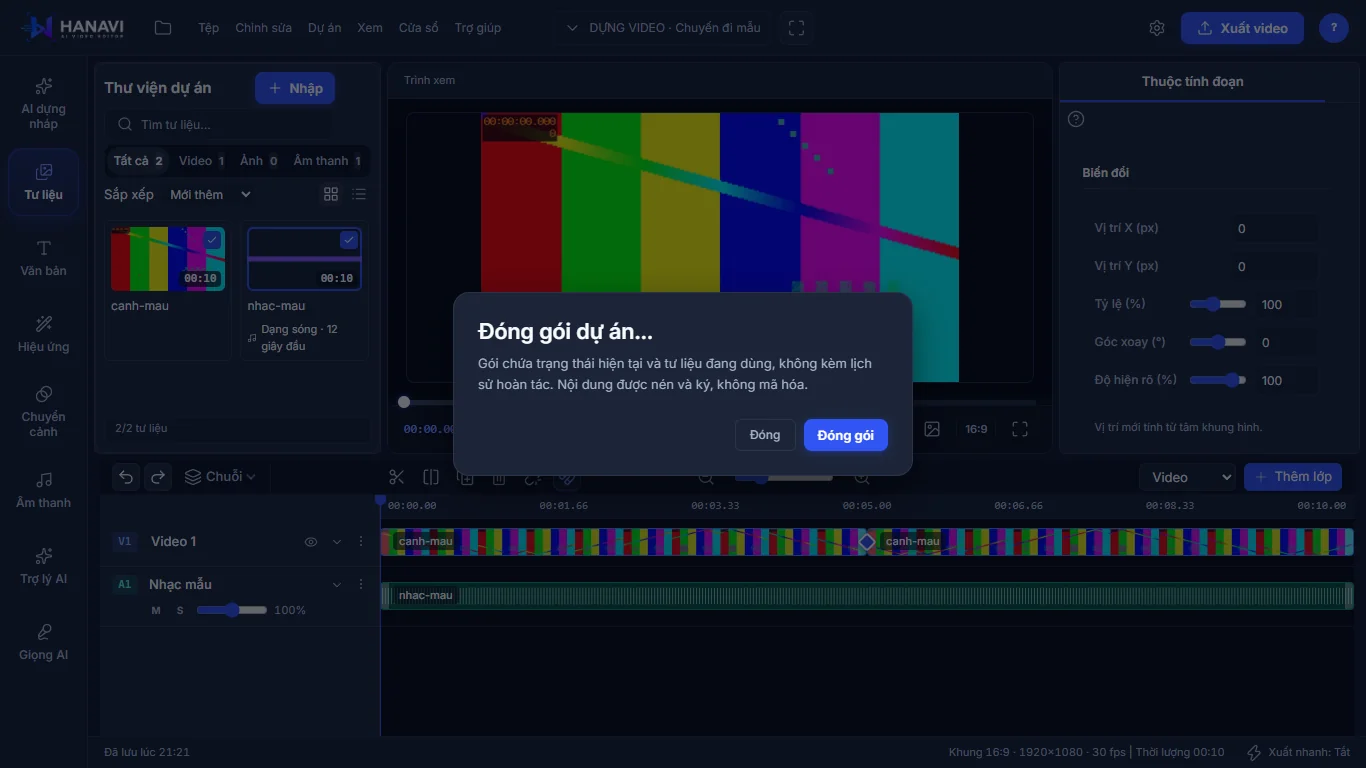The width and height of the screenshot is (1366, 768).
Task: Collapse the Video 1 track chevron
Action: click(337, 542)
